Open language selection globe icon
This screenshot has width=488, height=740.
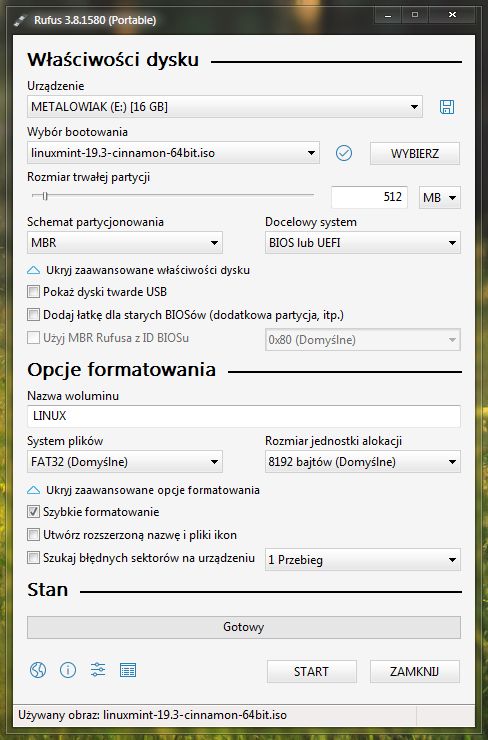(38, 670)
